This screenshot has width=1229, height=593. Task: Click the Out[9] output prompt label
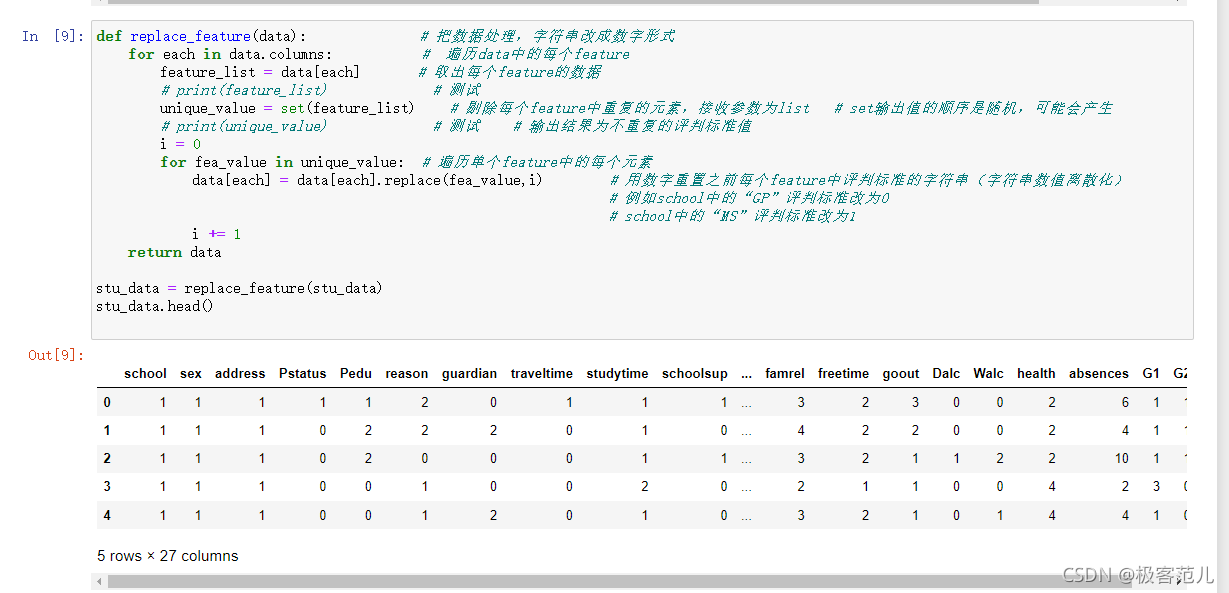(56, 355)
